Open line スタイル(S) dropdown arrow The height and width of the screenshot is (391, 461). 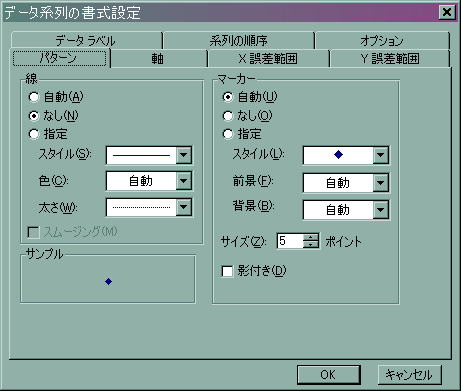point(184,155)
